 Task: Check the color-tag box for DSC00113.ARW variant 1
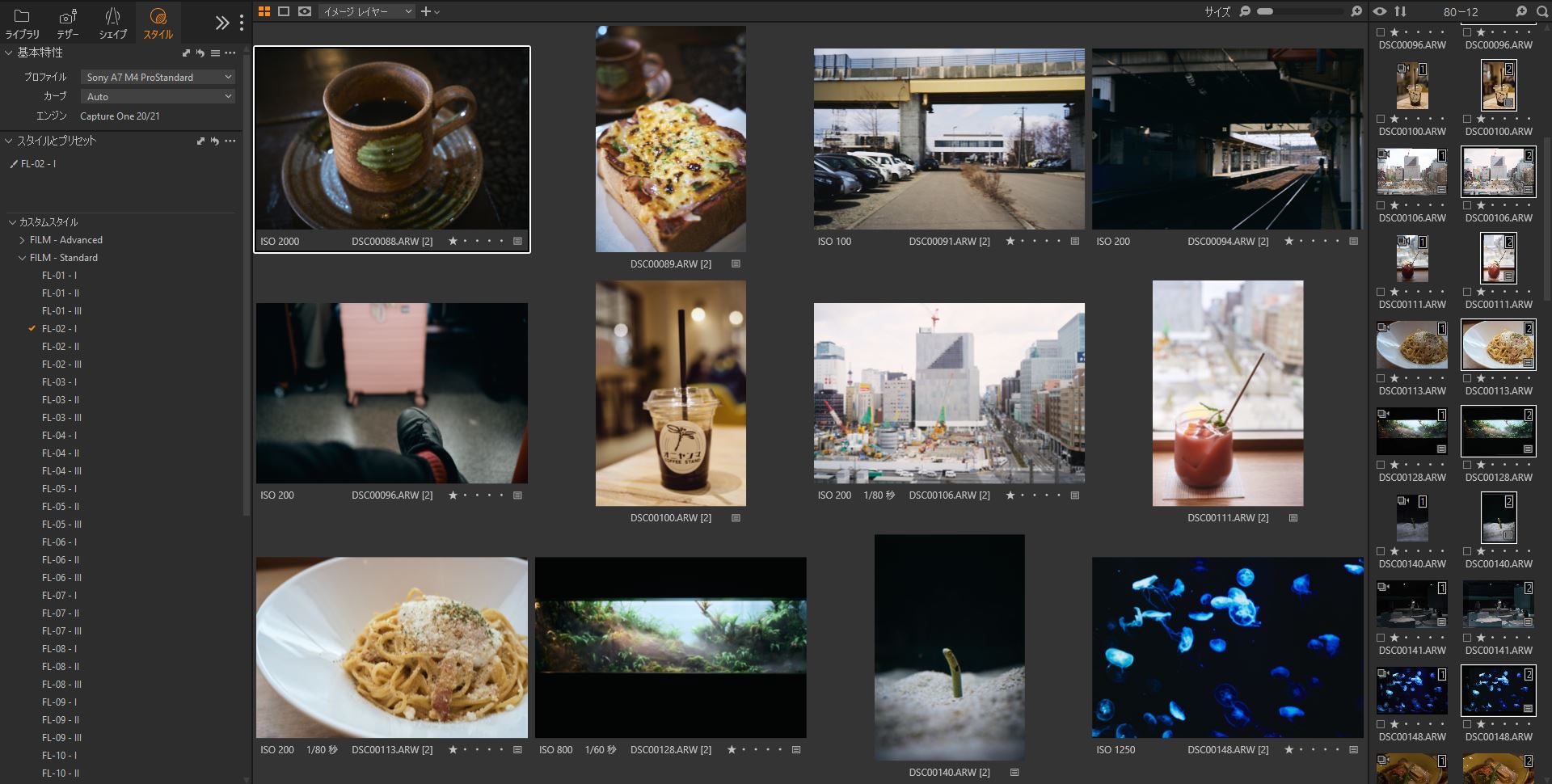point(1381,378)
